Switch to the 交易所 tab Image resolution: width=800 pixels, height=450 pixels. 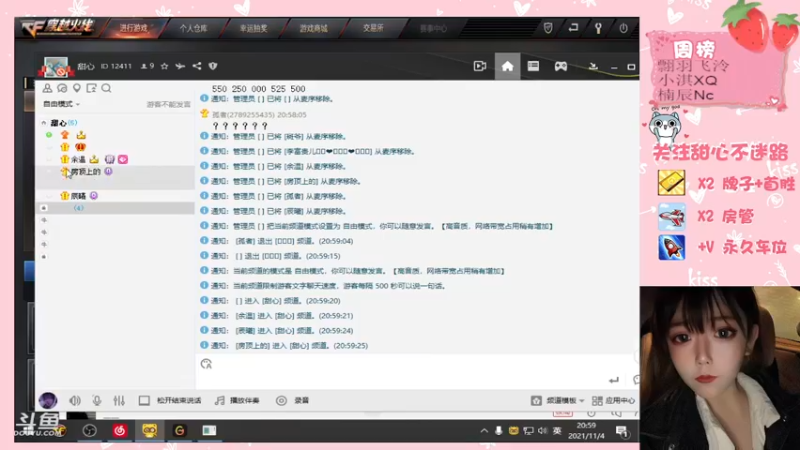[373, 28]
